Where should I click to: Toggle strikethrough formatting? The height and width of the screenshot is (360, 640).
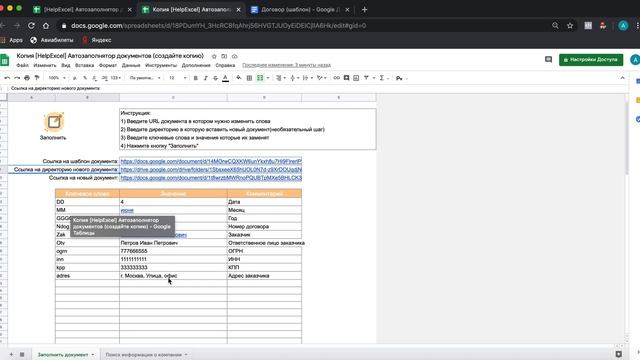216,78
